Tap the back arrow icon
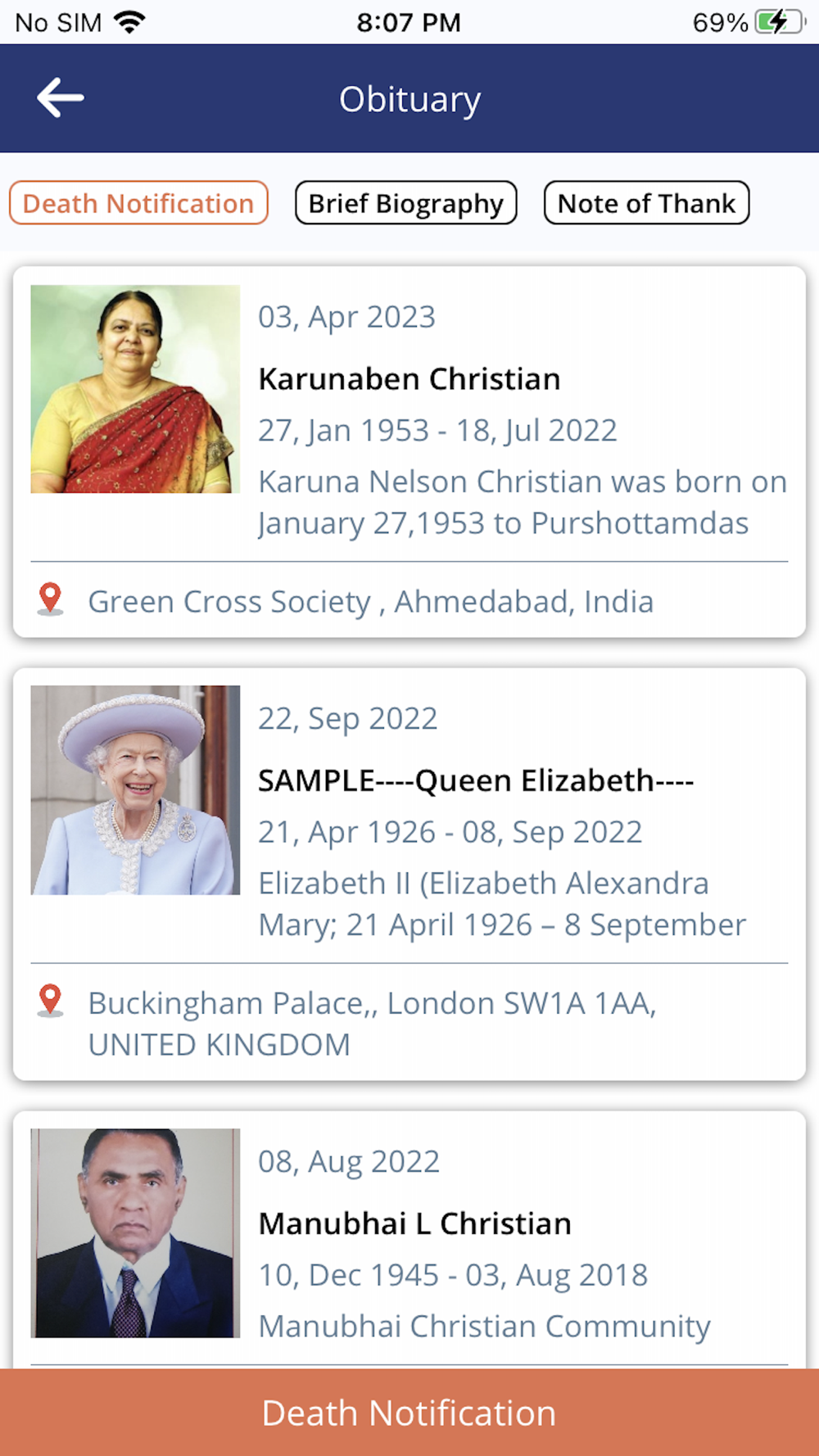This screenshot has height=1456, width=819. (x=61, y=98)
